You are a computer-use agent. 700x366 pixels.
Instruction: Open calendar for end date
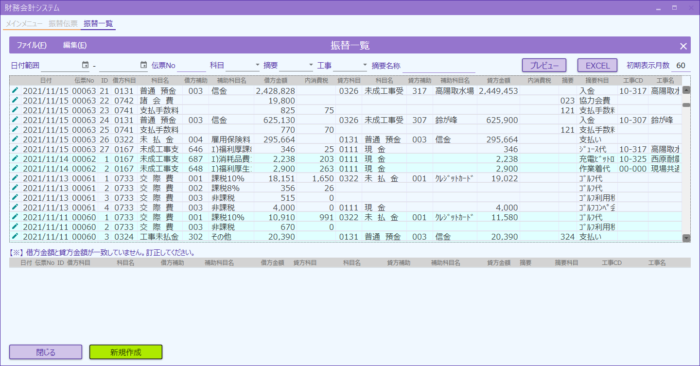tap(143, 65)
